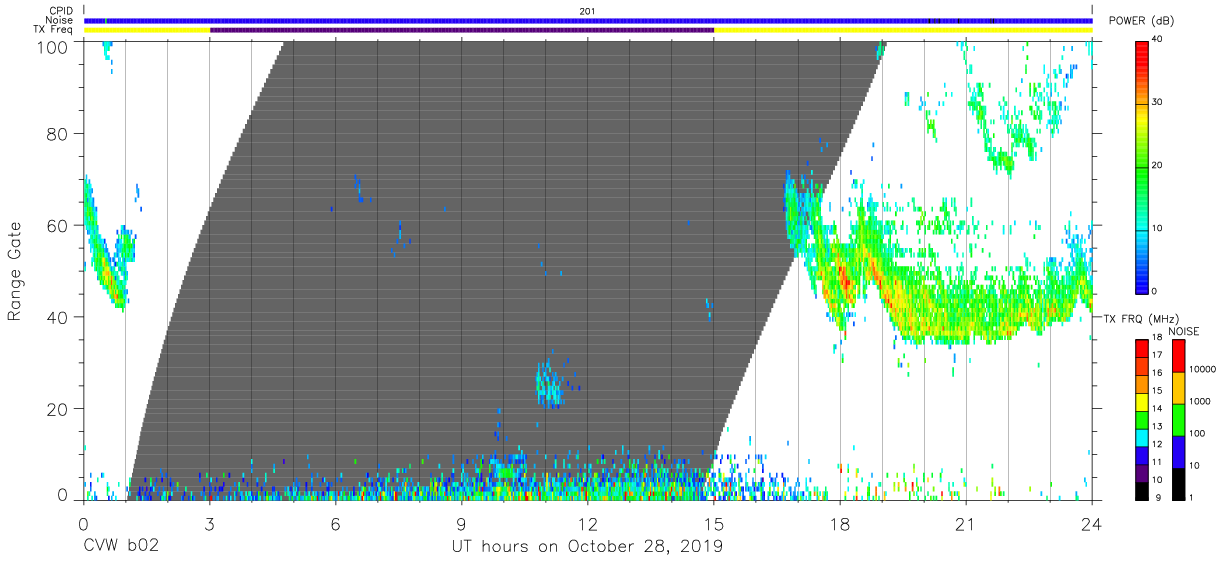Click the Range Gate axis title
Viewport: 1228px width, 567px height.
(x=15, y=271)
